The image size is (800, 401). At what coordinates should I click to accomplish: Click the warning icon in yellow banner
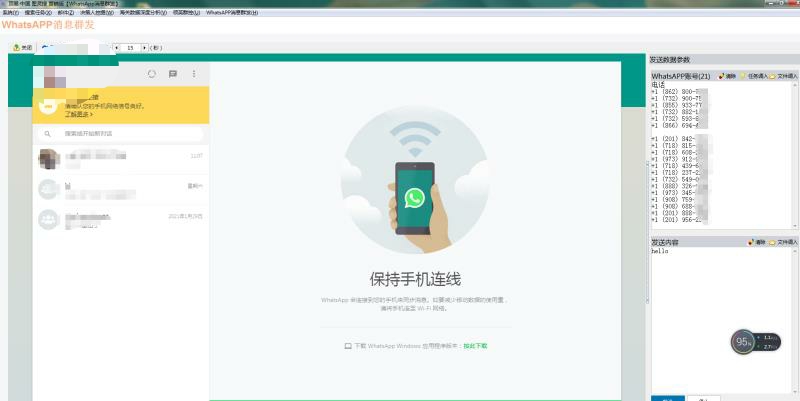[x=48, y=106]
